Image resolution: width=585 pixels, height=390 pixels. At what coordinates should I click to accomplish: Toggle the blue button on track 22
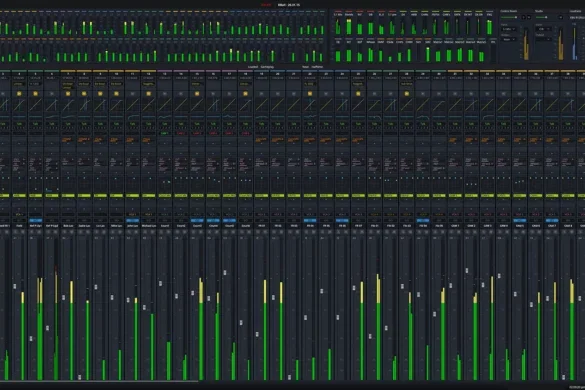[x=310, y=221]
